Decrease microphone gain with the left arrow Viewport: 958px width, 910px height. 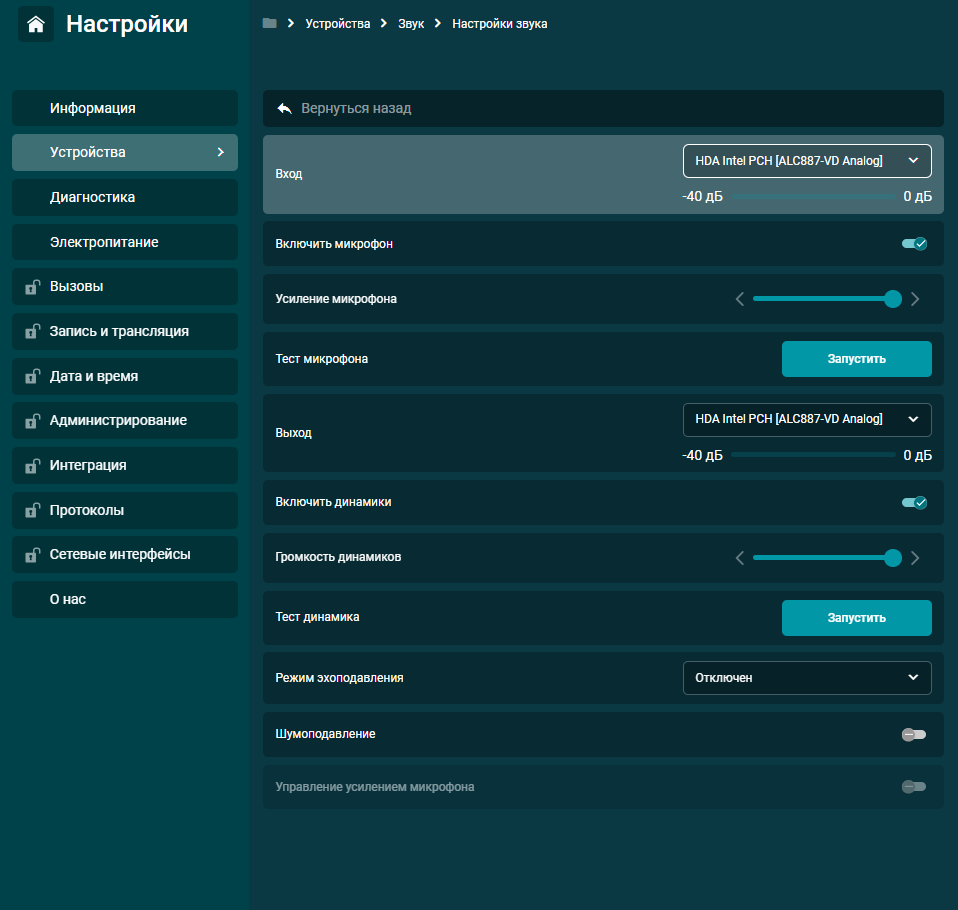point(740,299)
